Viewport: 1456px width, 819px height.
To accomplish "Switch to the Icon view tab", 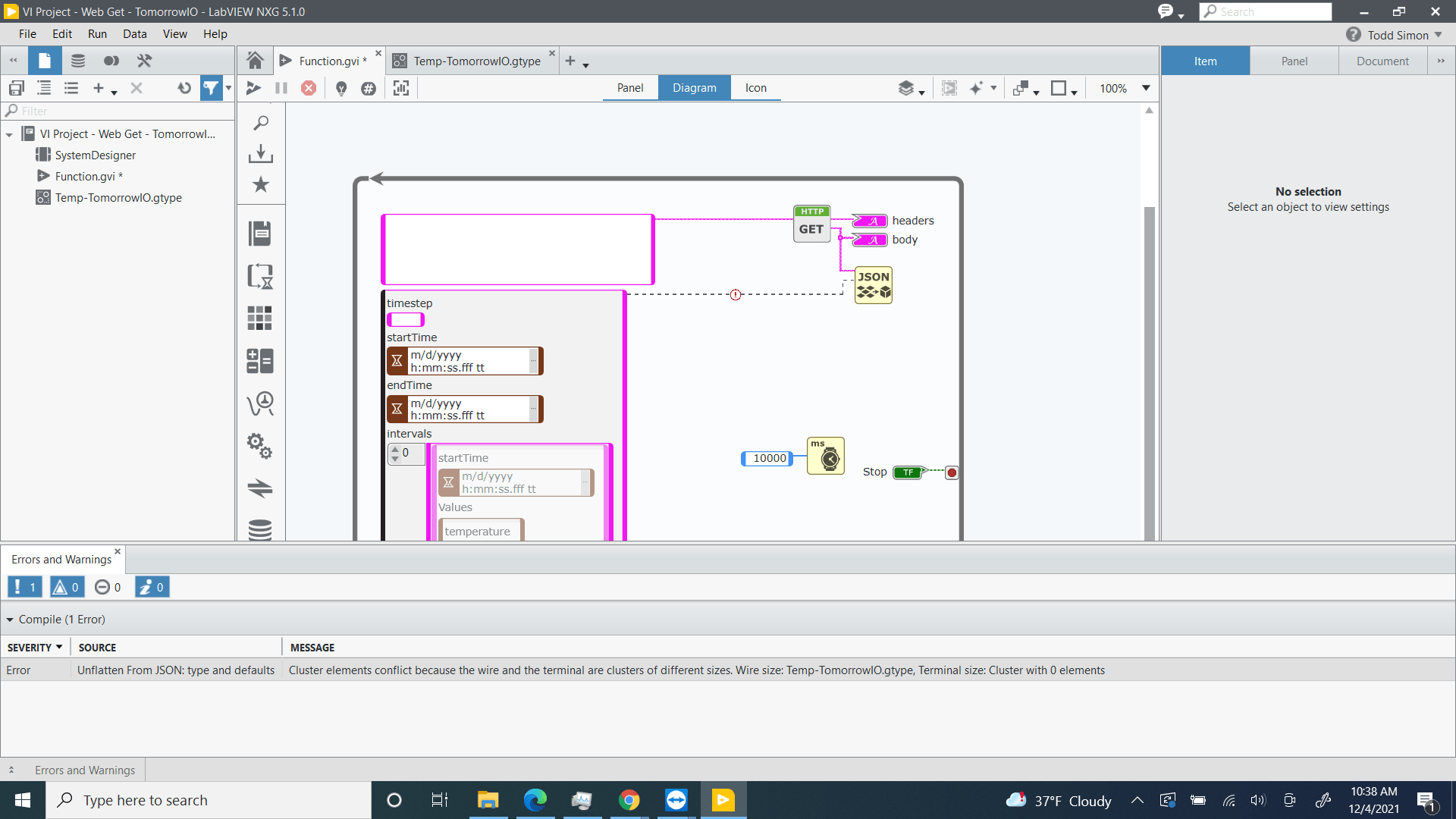I will click(x=755, y=88).
